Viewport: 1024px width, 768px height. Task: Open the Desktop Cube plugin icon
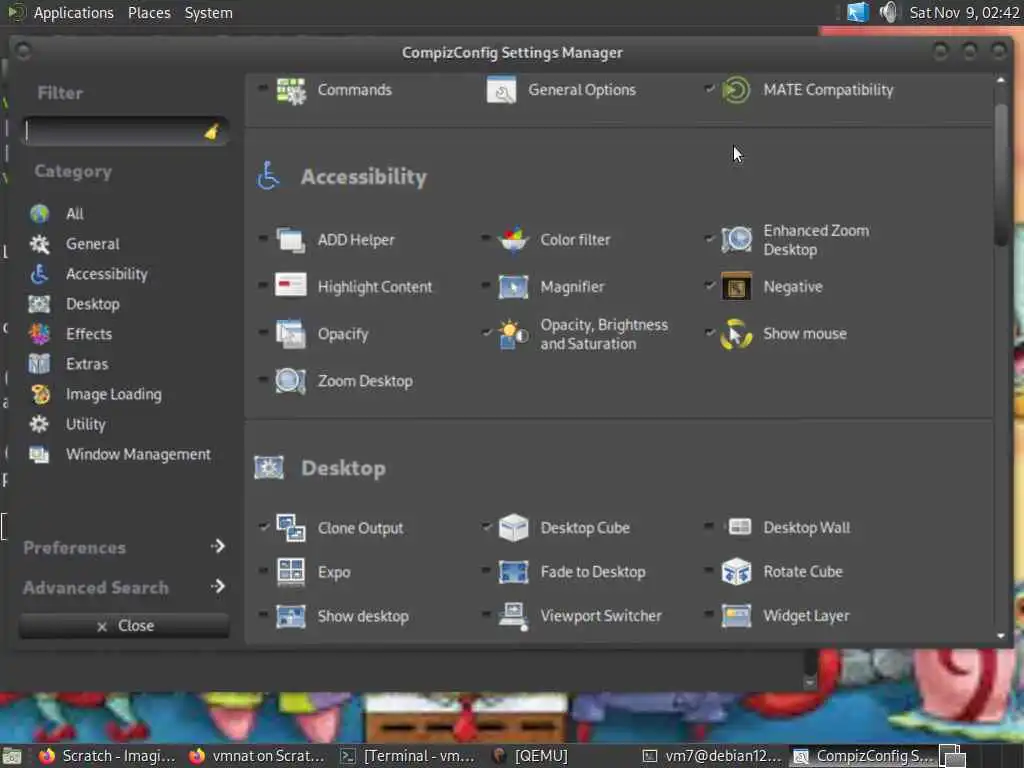(x=513, y=528)
